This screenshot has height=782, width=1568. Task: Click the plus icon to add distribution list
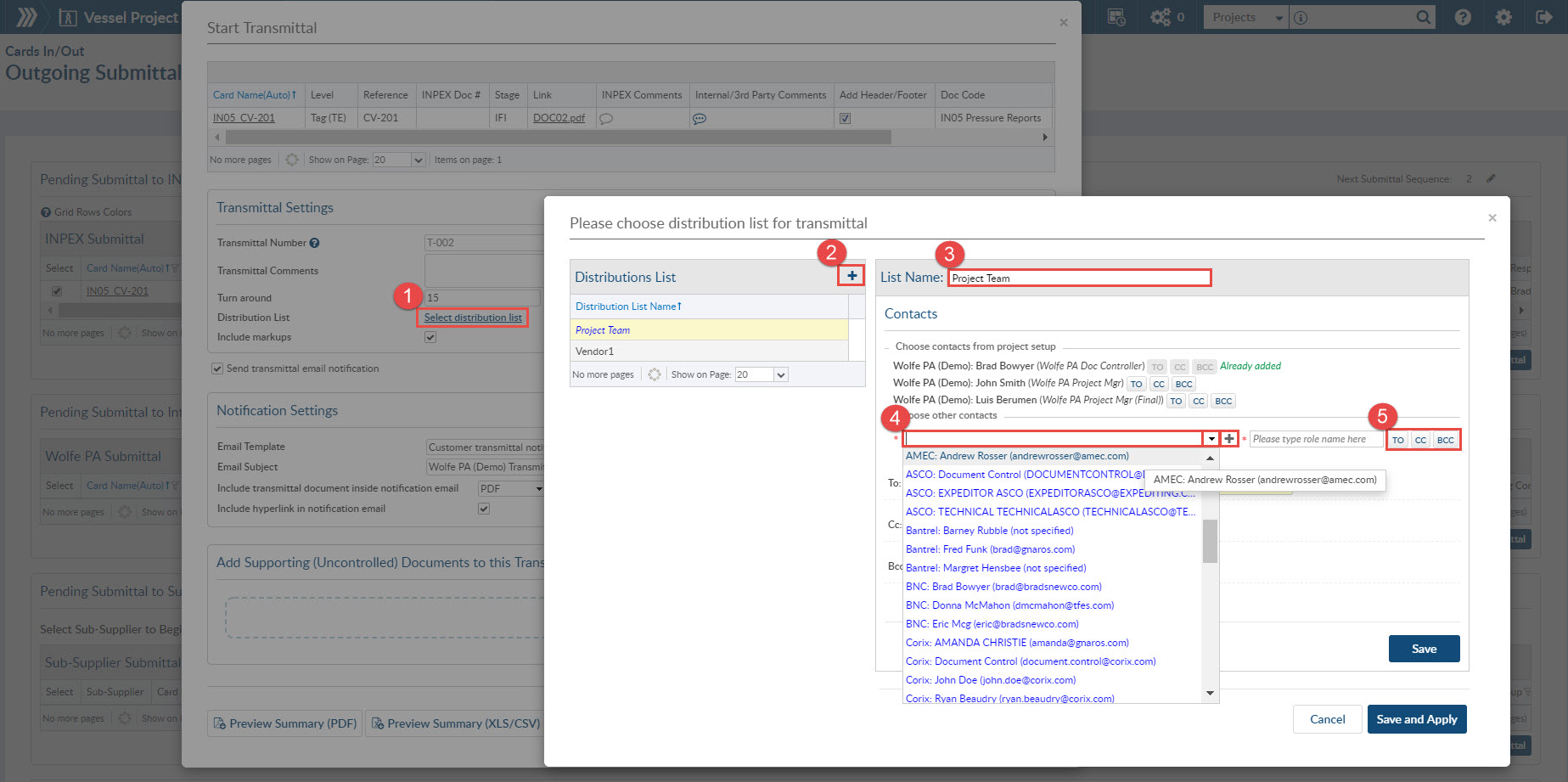pos(851,275)
